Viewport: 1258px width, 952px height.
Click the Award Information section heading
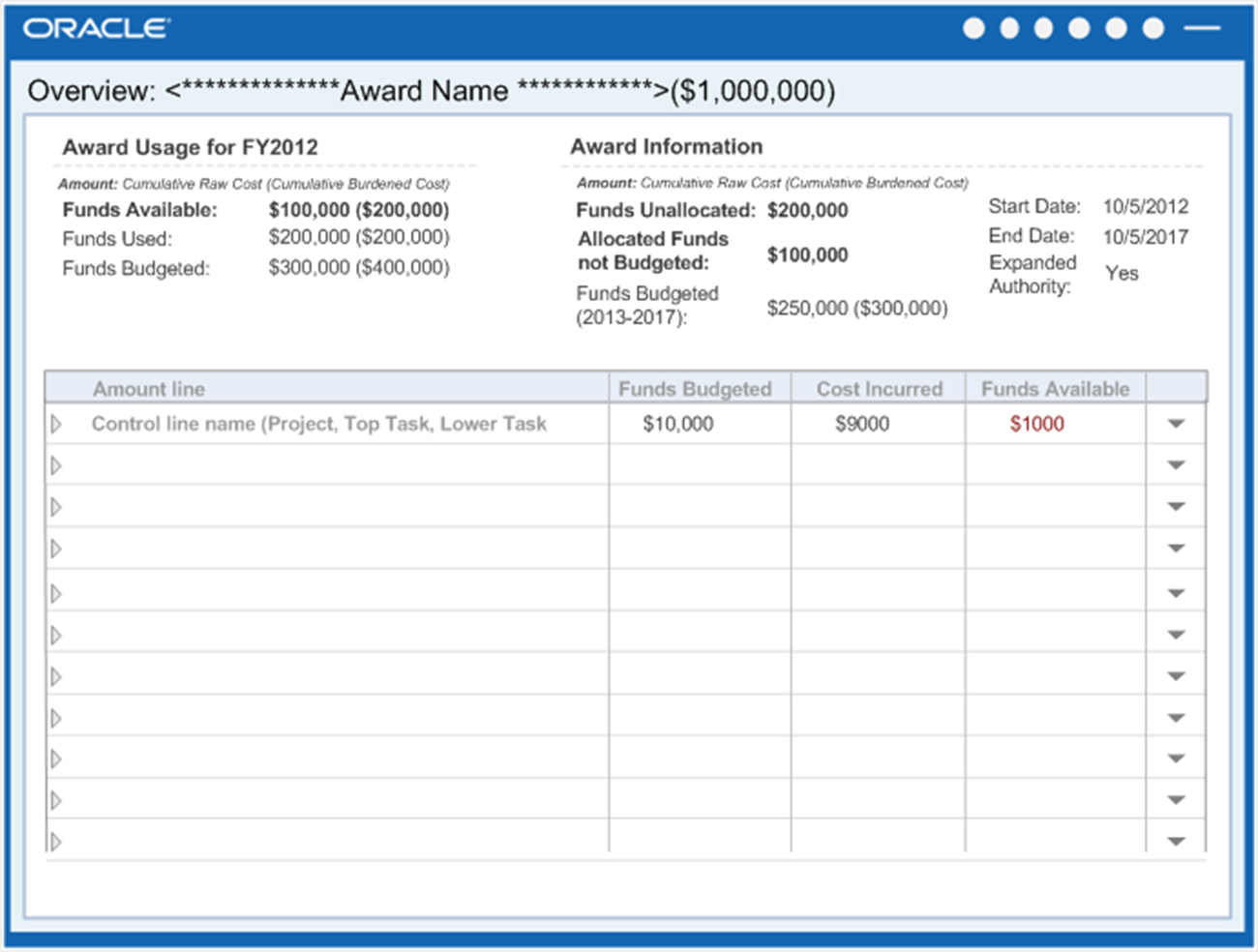point(666,146)
